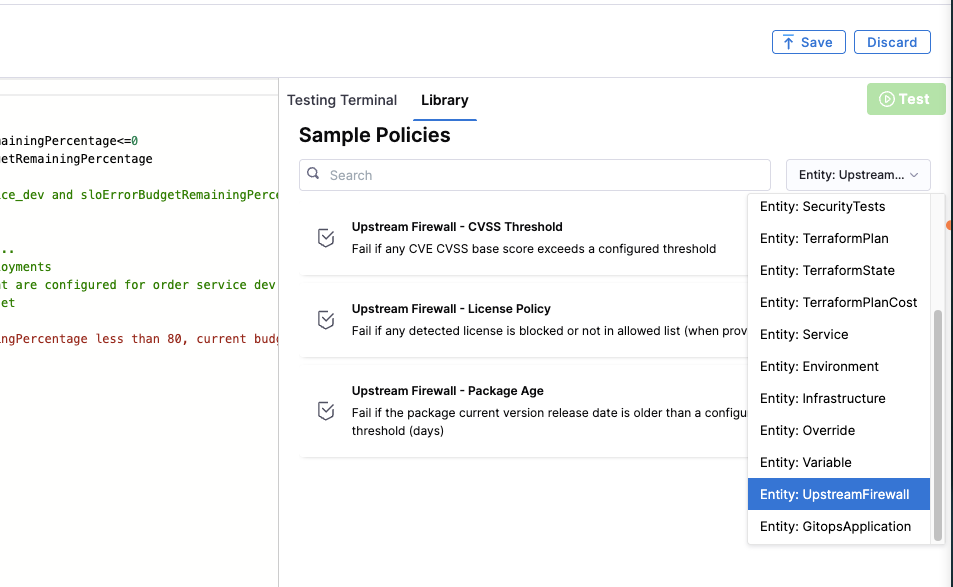Viewport: 953px width, 587px height.
Task: Choose Entity: Variable in the dropdown
Action: pos(806,462)
